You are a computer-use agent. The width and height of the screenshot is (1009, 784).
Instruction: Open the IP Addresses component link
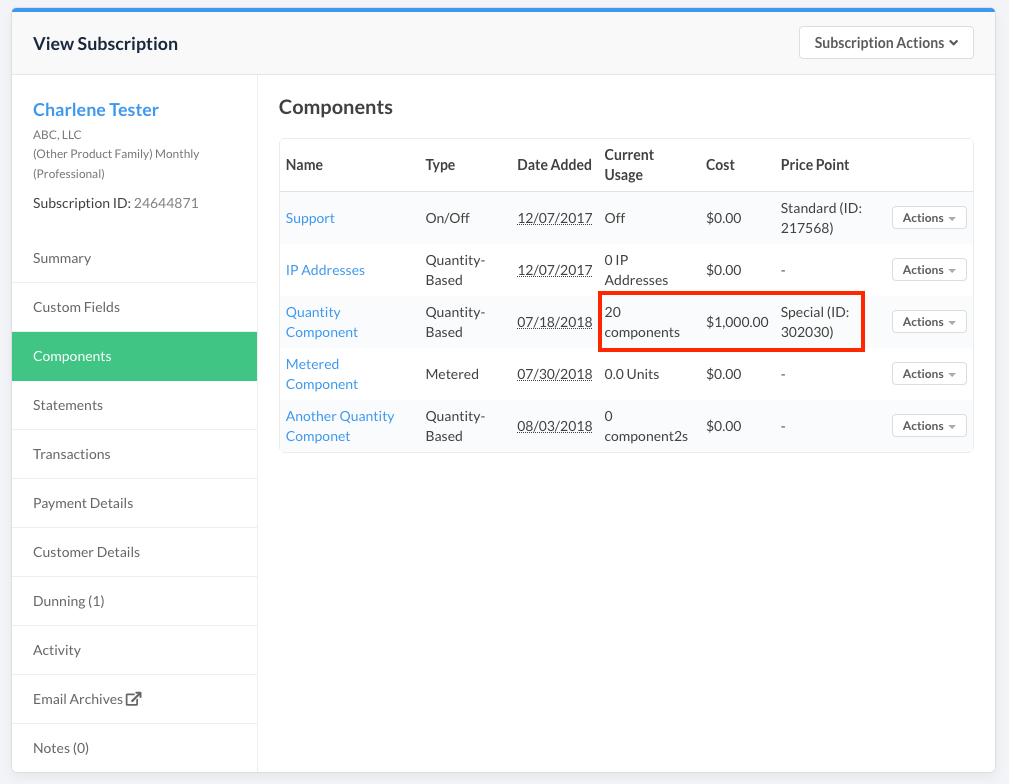tap(325, 270)
